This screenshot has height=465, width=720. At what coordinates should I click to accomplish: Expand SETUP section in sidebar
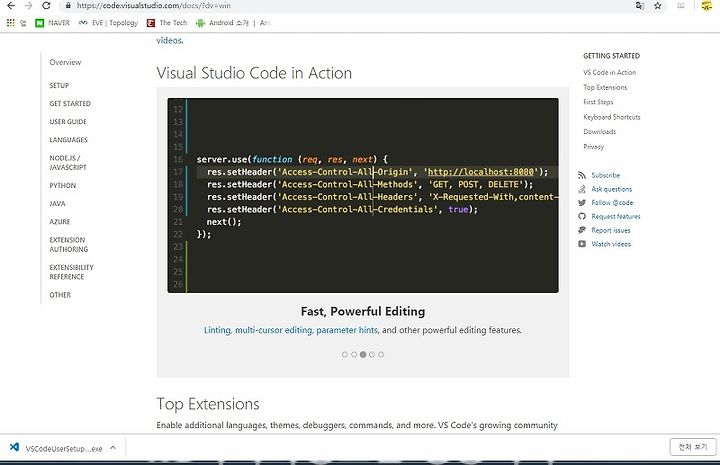click(59, 85)
